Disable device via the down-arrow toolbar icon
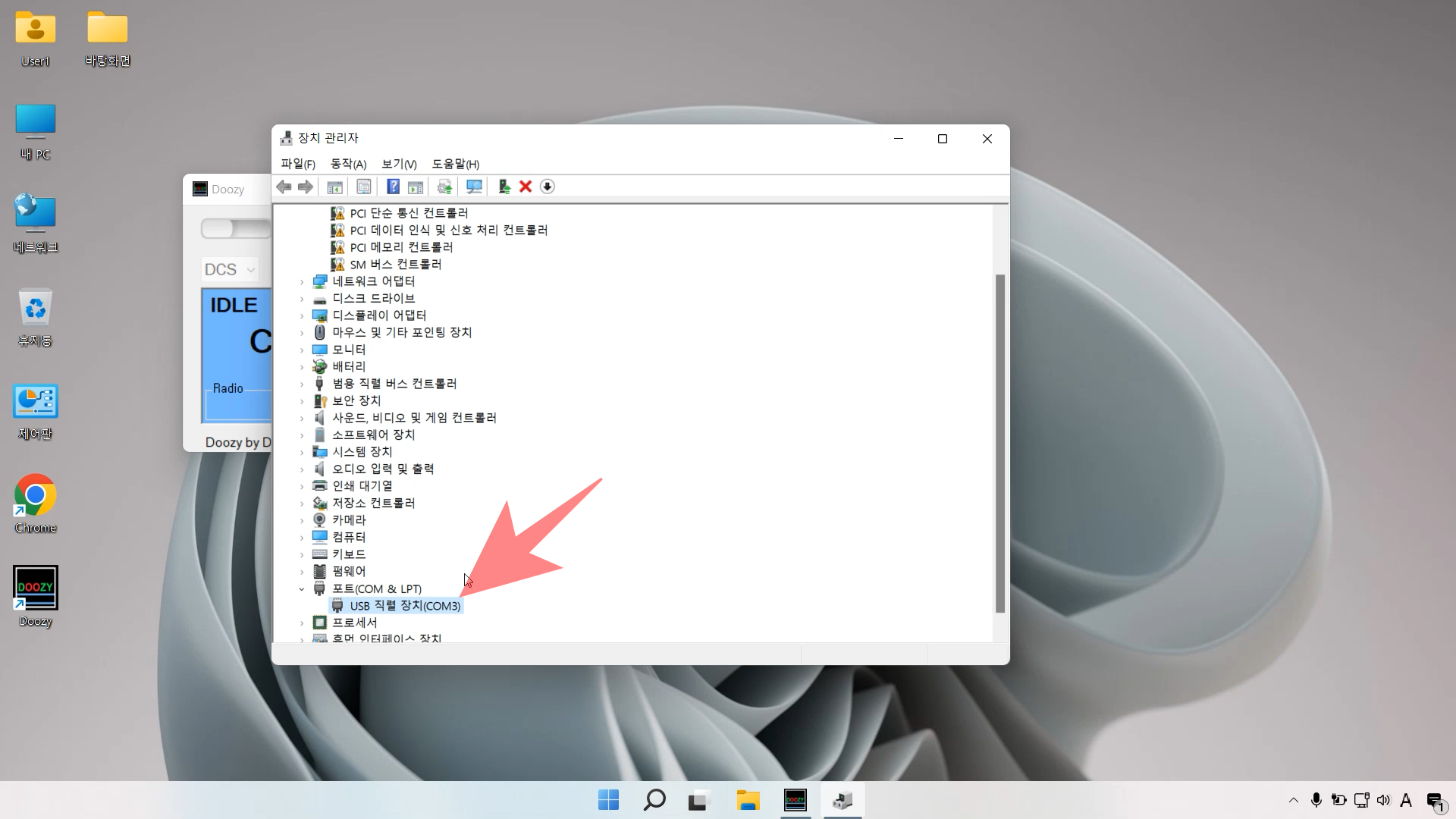The image size is (1456, 819). pyautogui.click(x=548, y=187)
